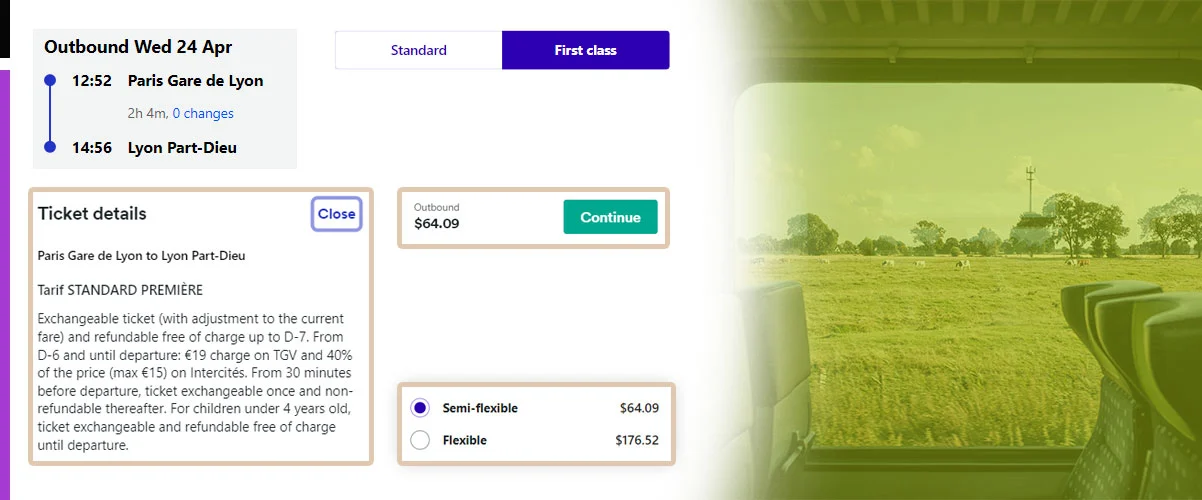Viewport: 1202px width, 500px height.
Task: Click the Outbound $64.09 total price
Action: point(437,223)
